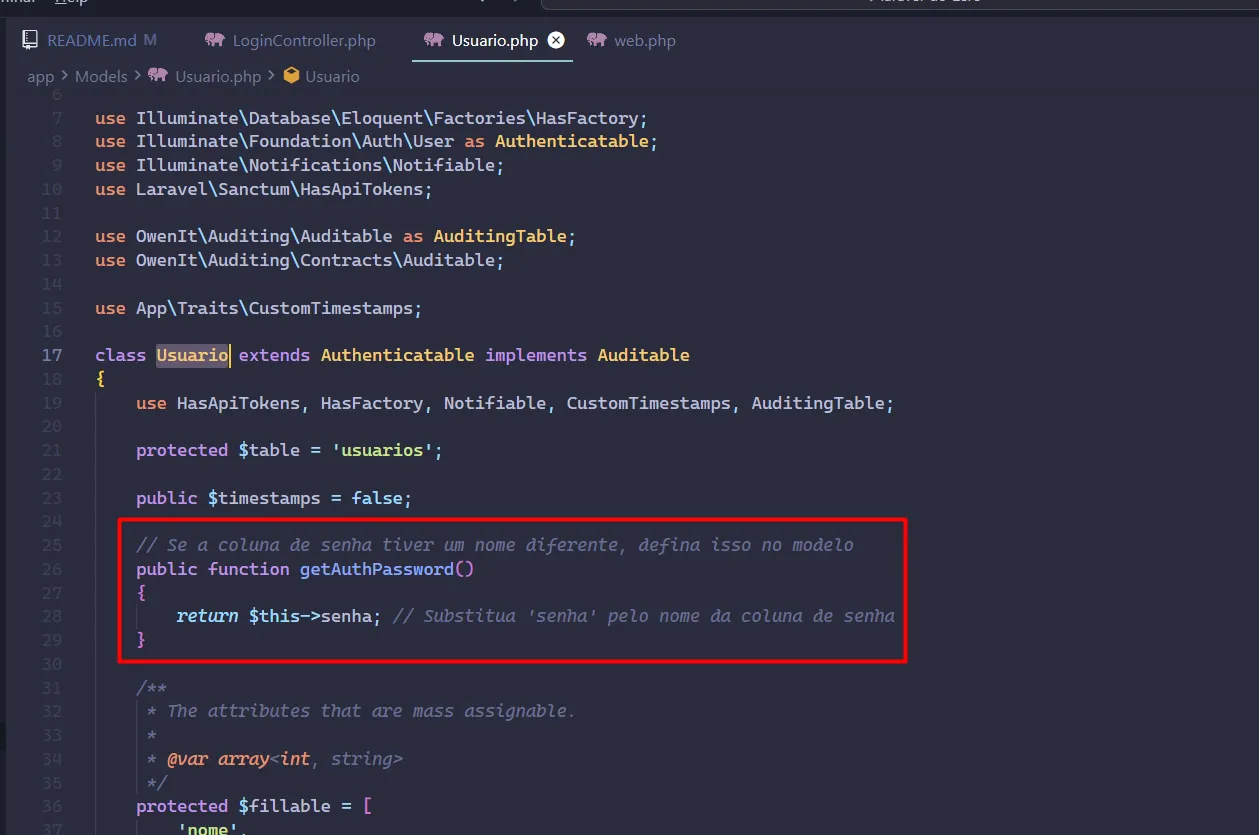Open the Models breadcrumb dropdown
Viewport: 1259px width, 835px height.
tap(101, 76)
